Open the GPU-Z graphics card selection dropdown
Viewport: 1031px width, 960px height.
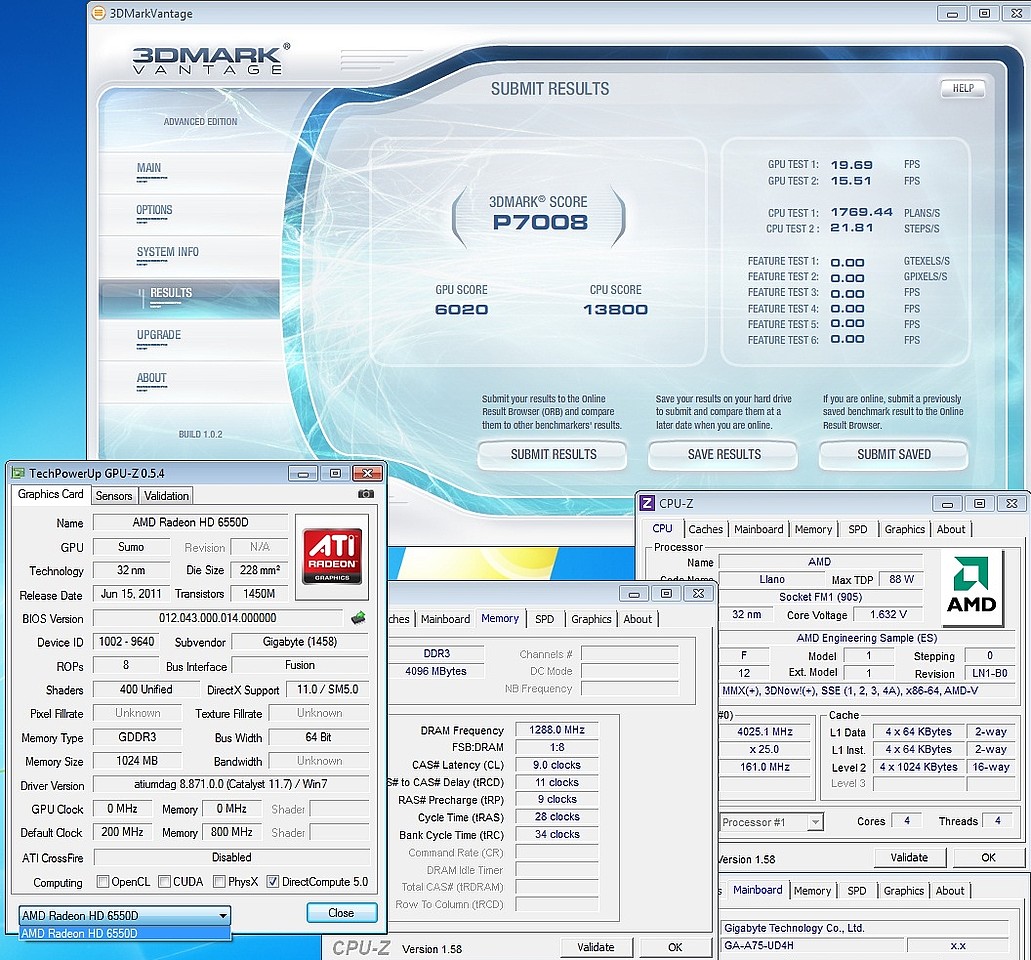coord(125,915)
